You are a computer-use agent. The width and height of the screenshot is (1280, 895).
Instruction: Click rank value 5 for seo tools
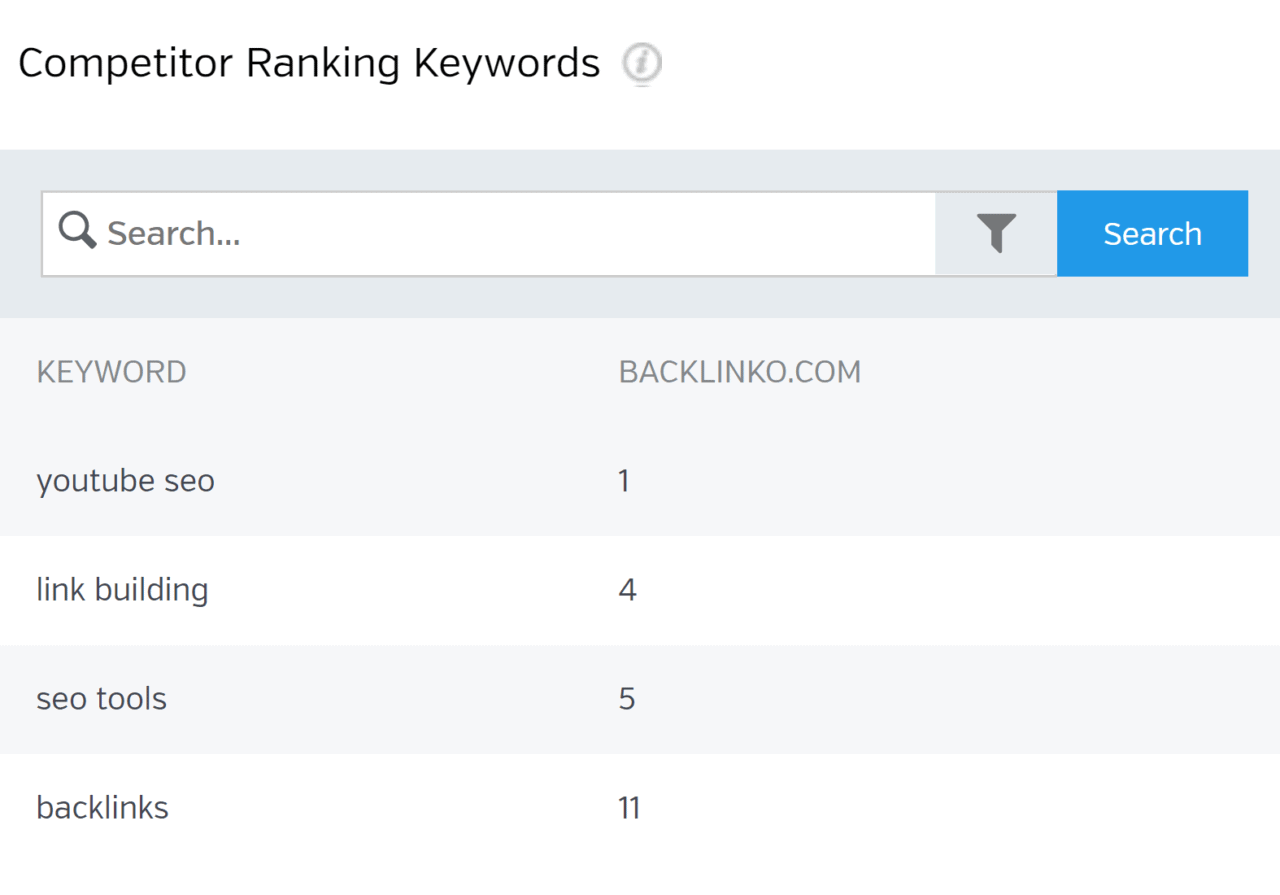coord(627,699)
